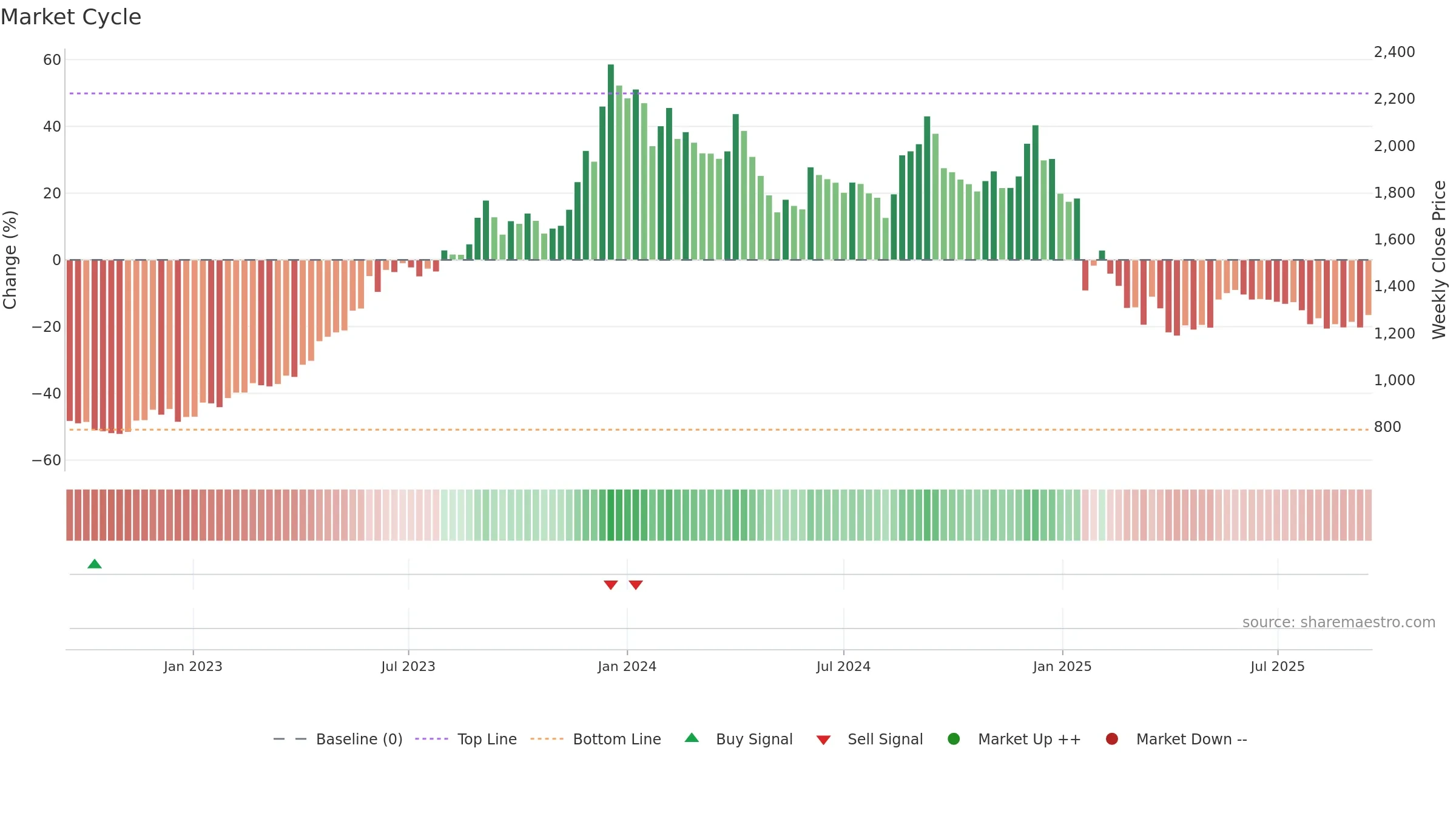Click the Change (%) axis title
This screenshot has width=1456, height=819.
coord(10,260)
